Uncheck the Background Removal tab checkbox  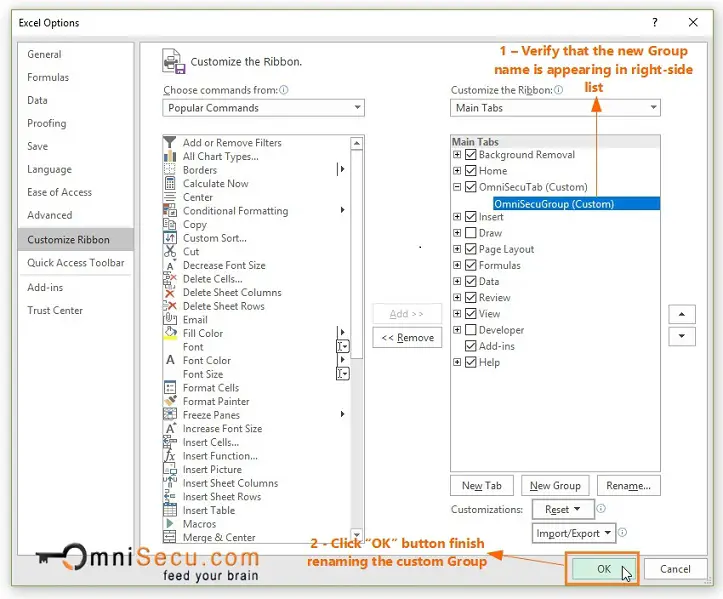(x=470, y=154)
